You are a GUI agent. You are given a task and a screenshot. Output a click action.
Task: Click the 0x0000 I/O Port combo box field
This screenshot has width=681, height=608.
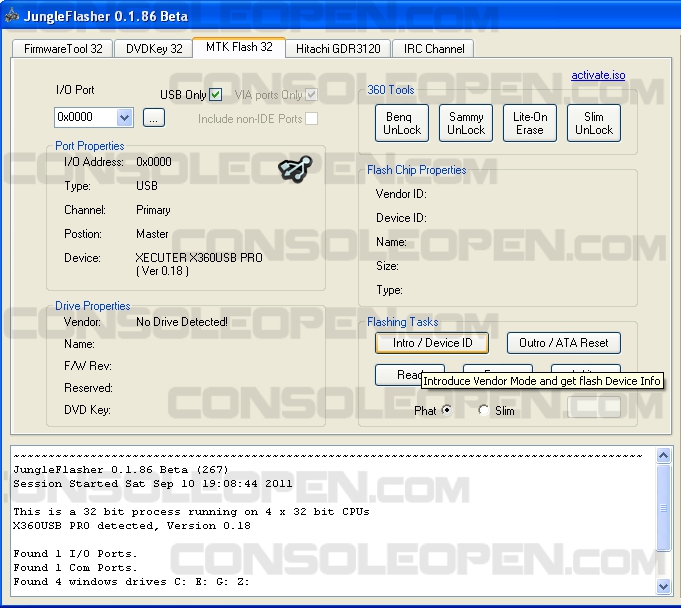click(x=94, y=117)
